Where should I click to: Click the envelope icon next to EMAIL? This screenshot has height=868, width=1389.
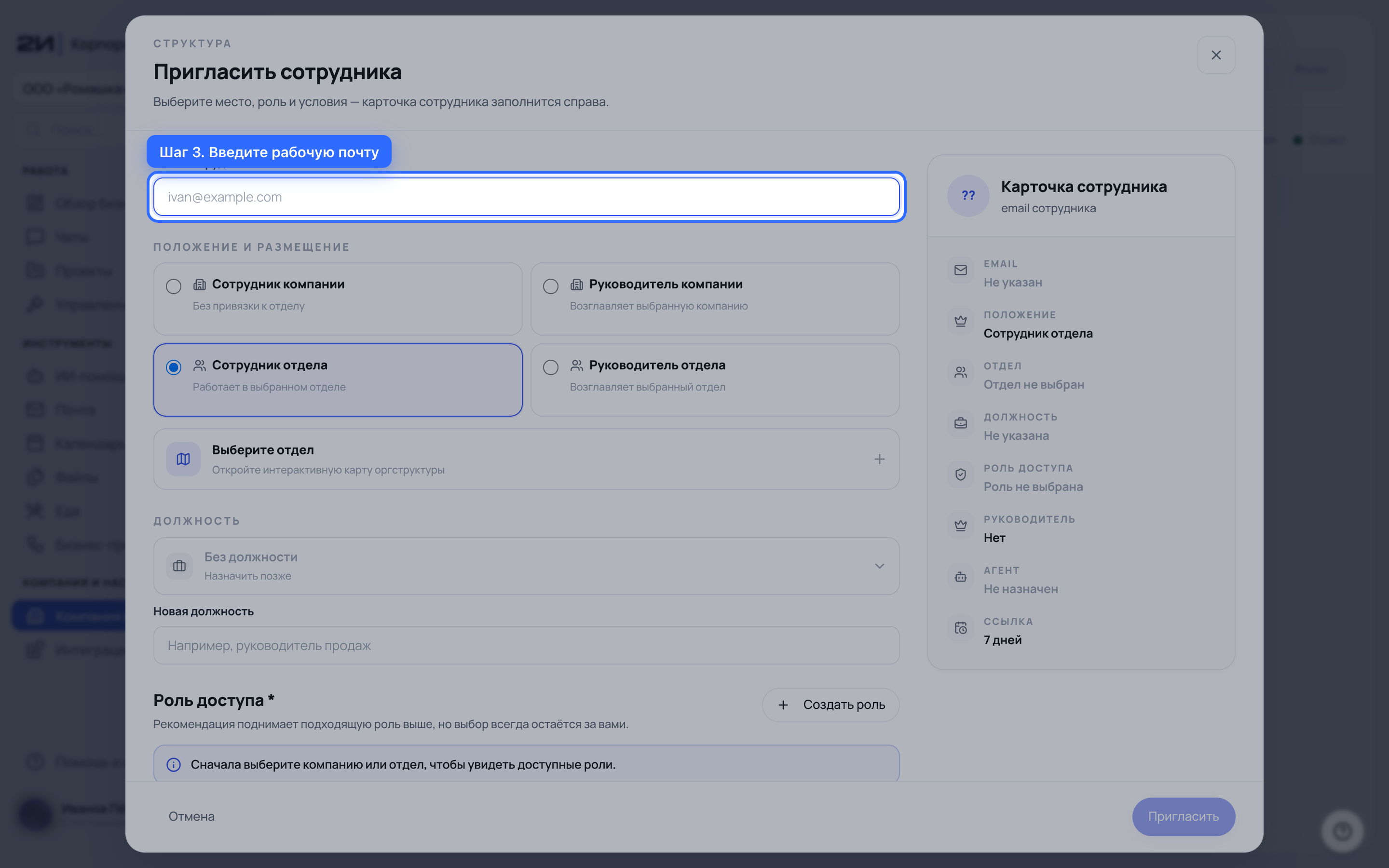[x=961, y=270]
